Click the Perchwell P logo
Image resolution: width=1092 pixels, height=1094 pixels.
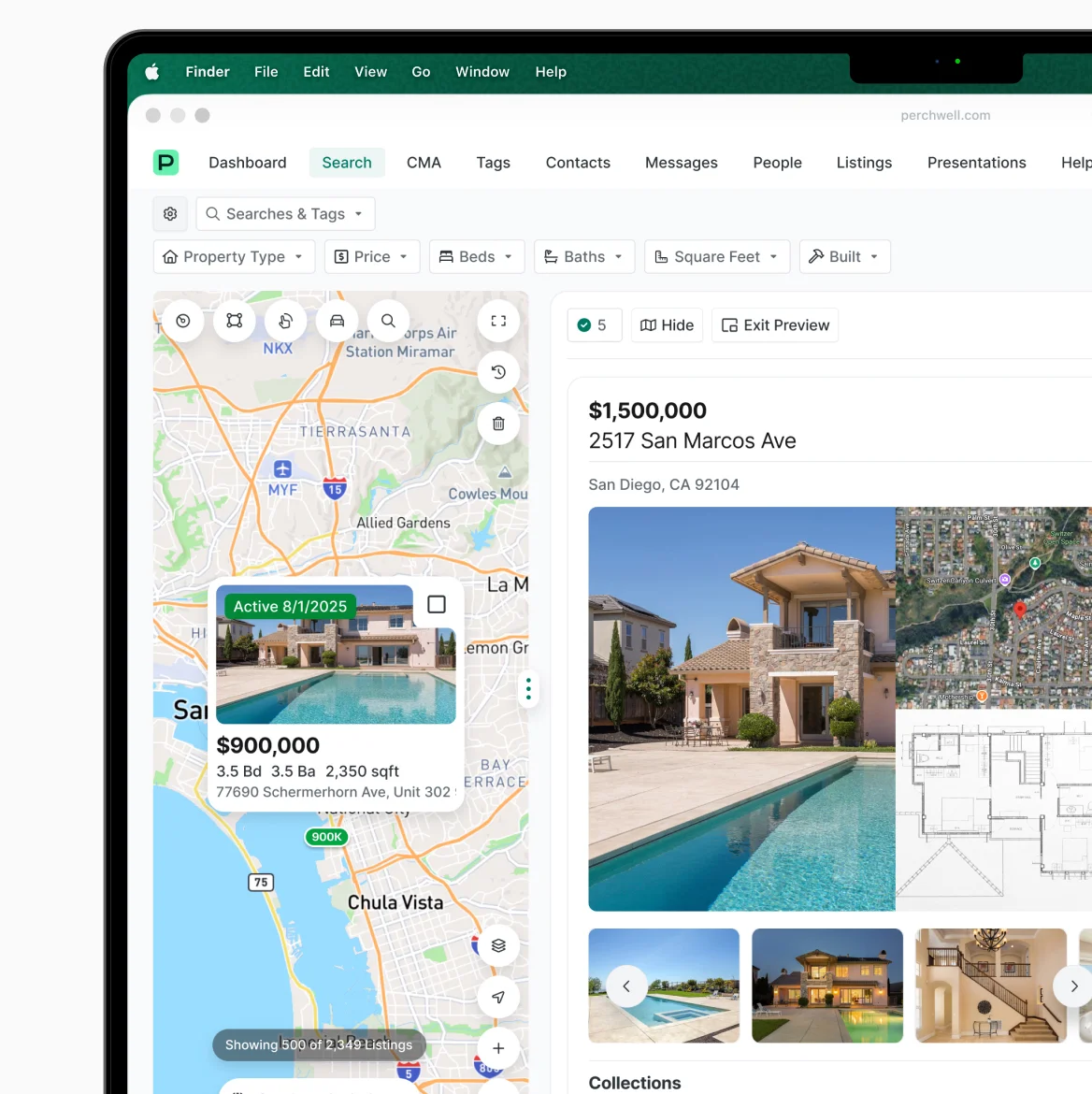tap(166, 163)
